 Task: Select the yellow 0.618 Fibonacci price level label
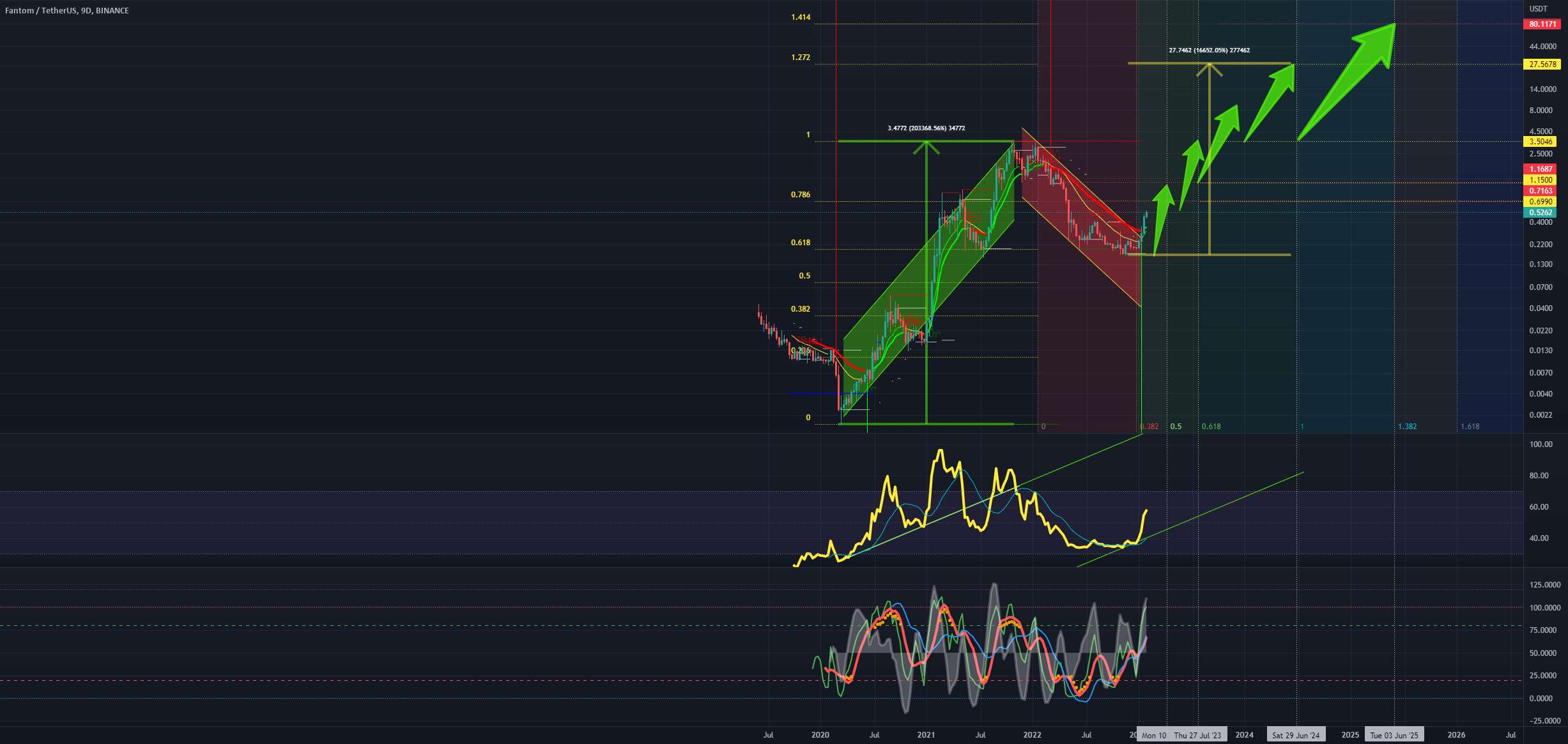click(801, 243)
